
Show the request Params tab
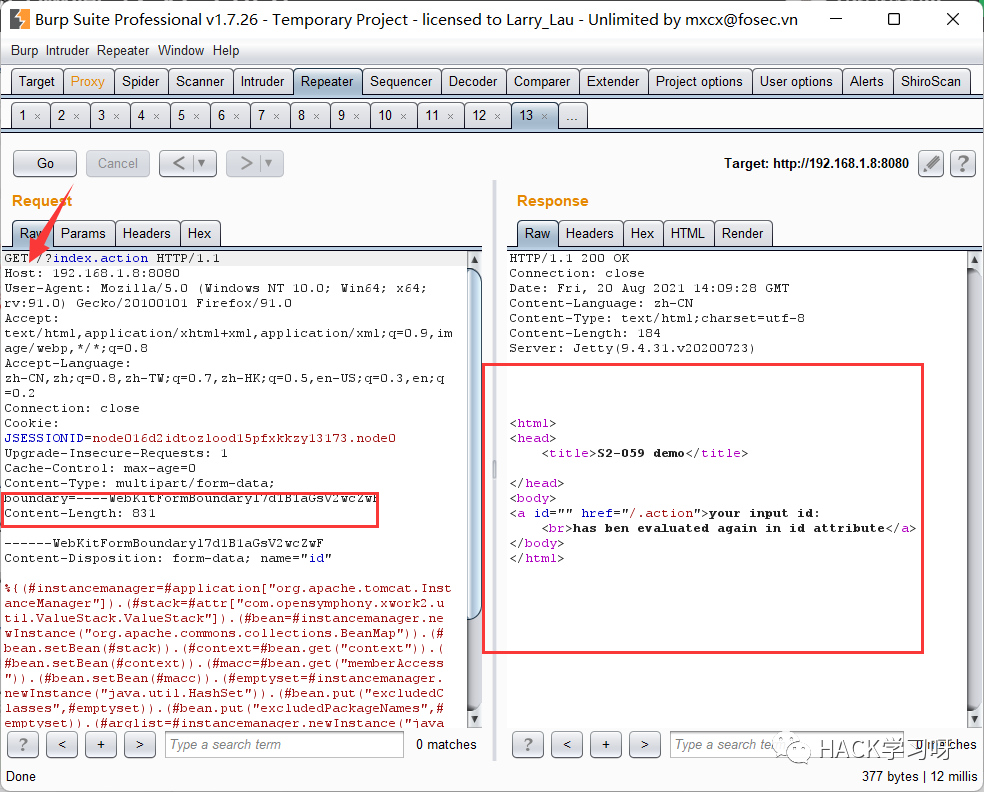pos(83,233)
